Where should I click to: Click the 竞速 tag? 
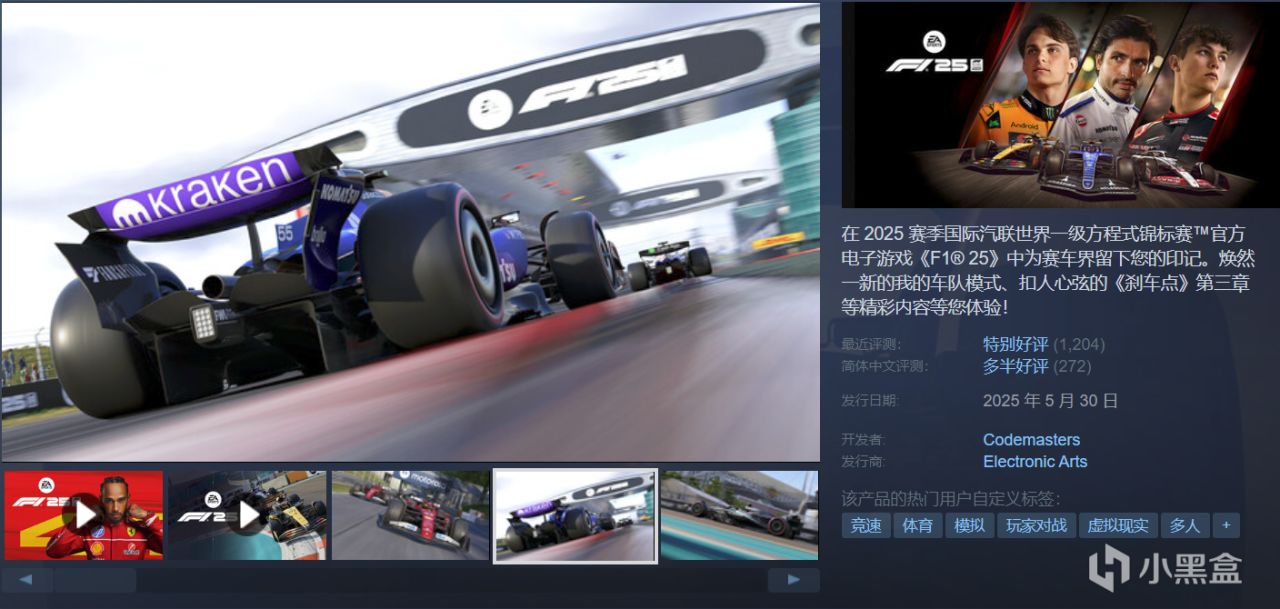pyautogui.click(x=866, y=525)
